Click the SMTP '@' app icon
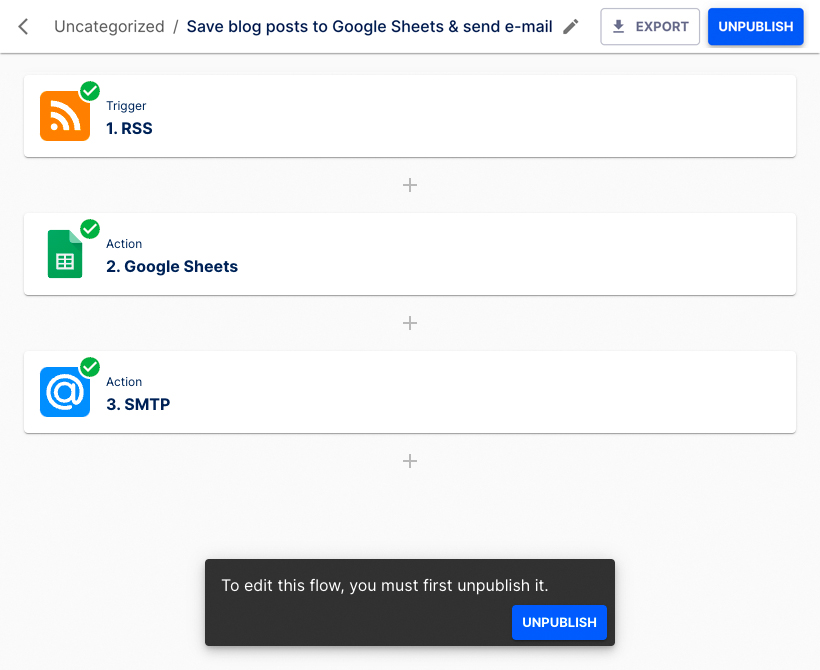Image resolution: width=820 pixels, height=670 pixels. click(63, 392)
